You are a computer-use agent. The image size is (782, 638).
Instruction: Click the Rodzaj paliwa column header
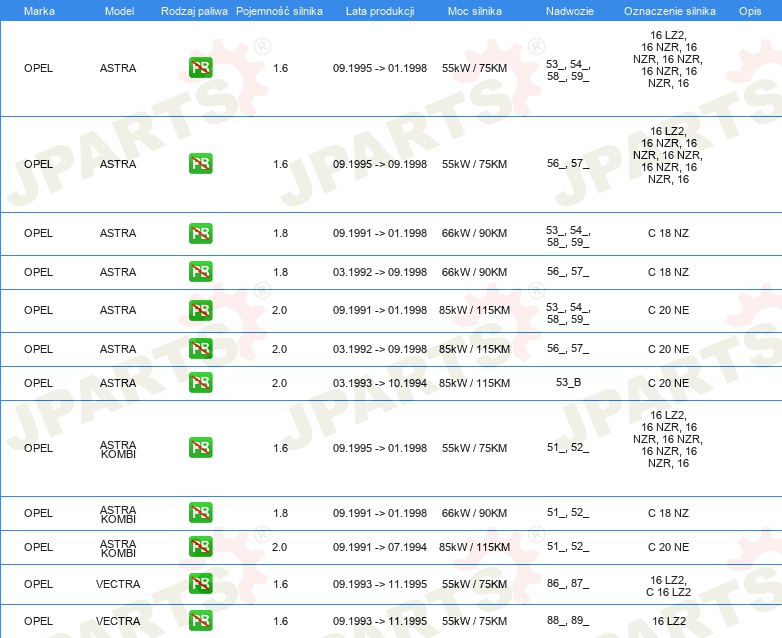point(194,11)
